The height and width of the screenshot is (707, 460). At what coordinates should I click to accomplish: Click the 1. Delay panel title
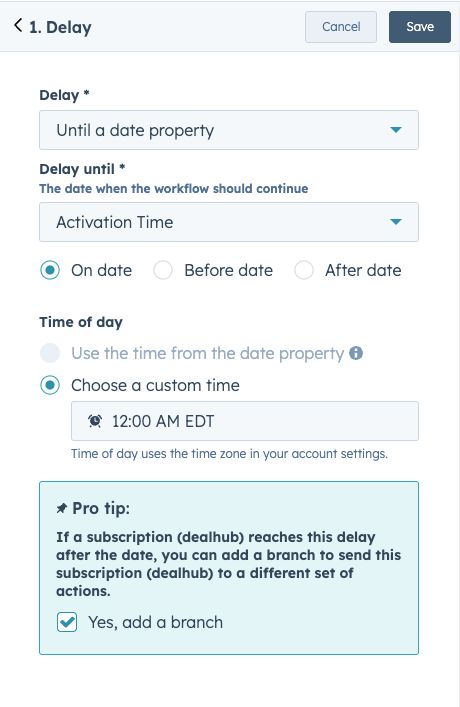60,27
